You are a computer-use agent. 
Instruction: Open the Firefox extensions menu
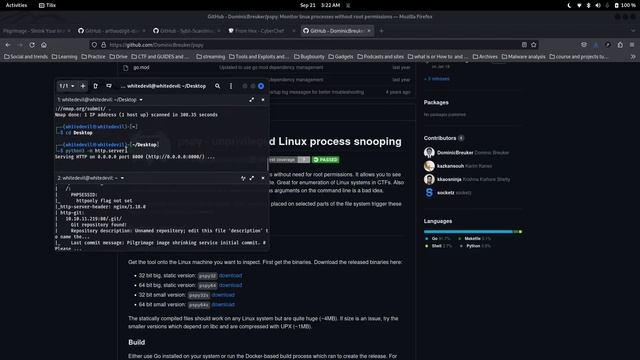tap(620, 45)
